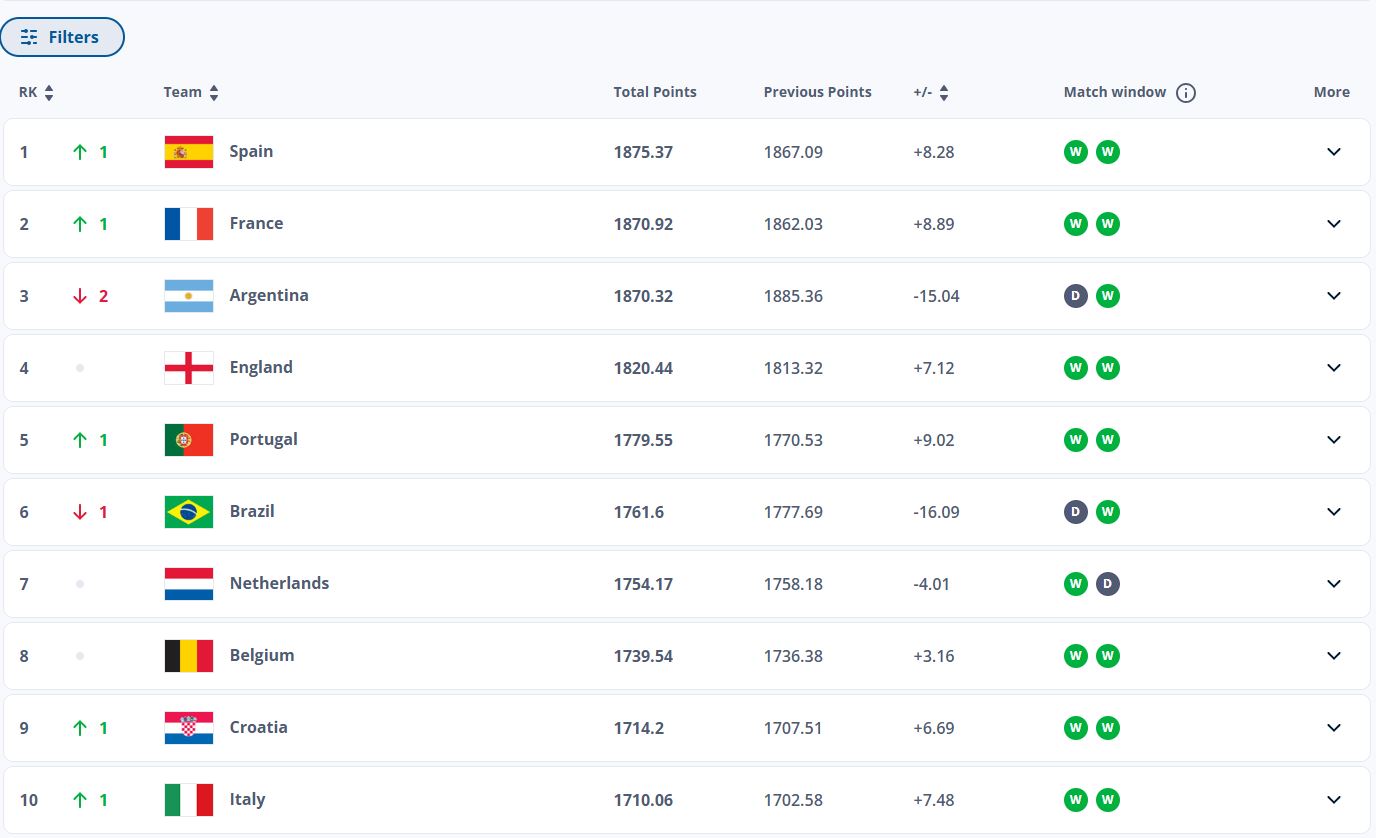The height and width of the screenshot is (838, 1376).
Task: Click Brazil's change value -16.09
Action: click(x=937, y=512)
